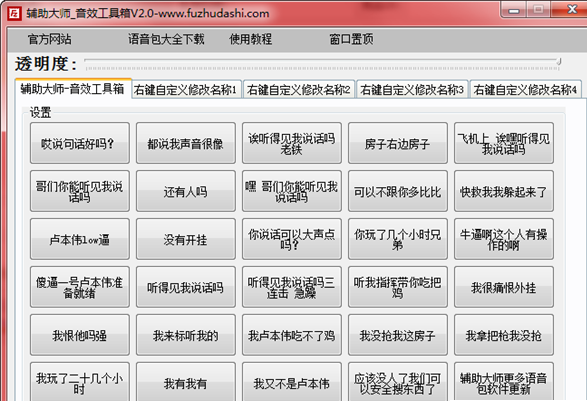Play the 飞机上 诶嘿听得见我说话吗 sound
Image resolution: width=587 pixels, height=401 pixels.
504,143
